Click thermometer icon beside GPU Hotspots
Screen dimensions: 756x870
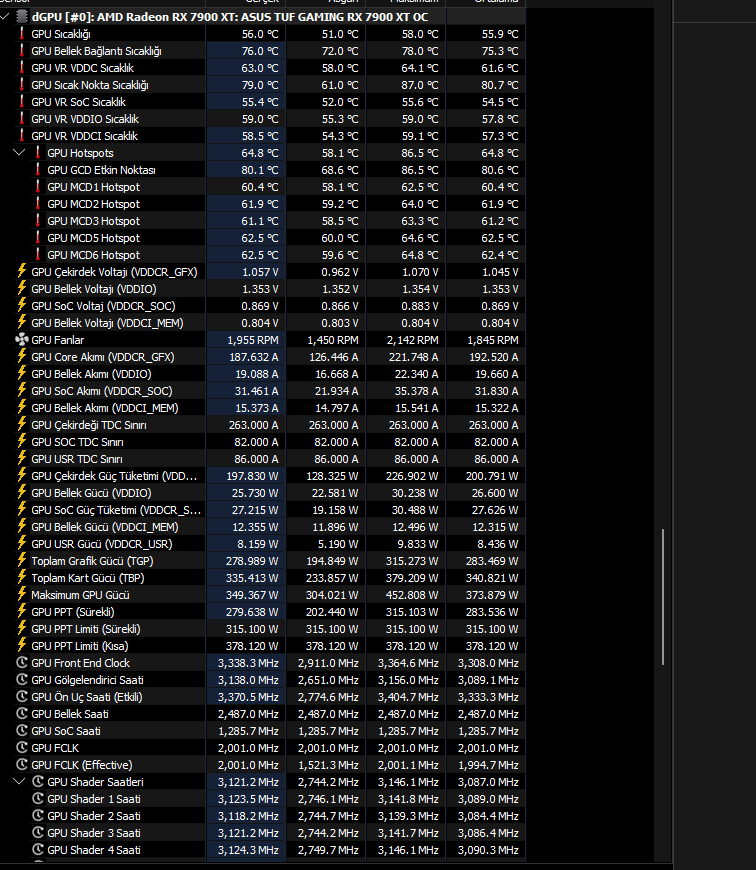click(x=38, y=153)
